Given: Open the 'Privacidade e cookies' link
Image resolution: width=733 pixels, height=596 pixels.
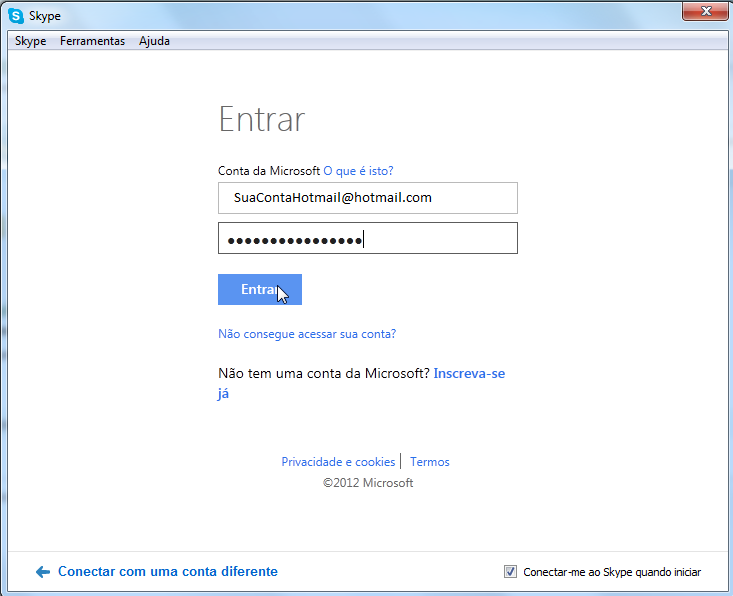Looking at the screenshot, I should (338, 462).
